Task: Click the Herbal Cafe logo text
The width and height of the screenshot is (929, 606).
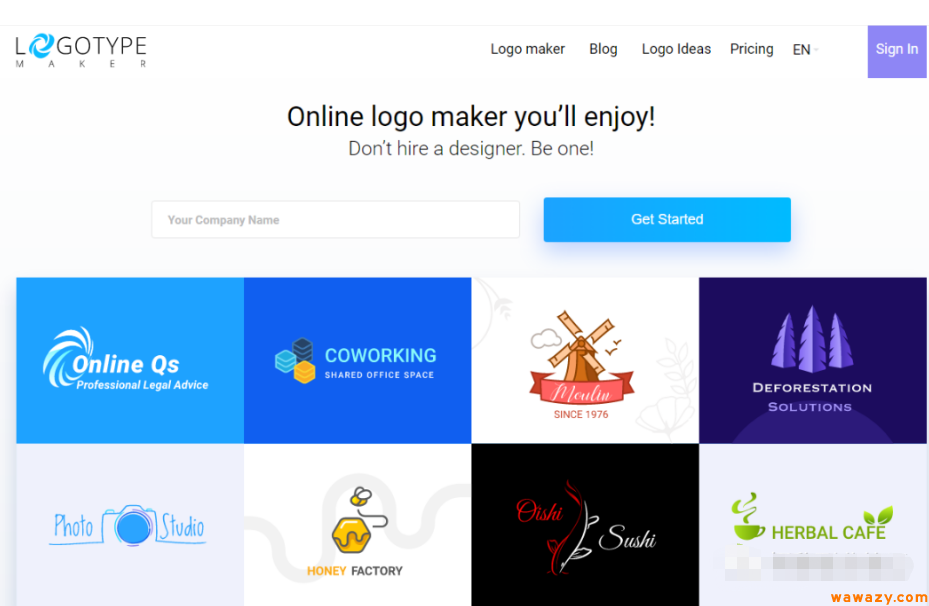Action: tap(828, 533)
